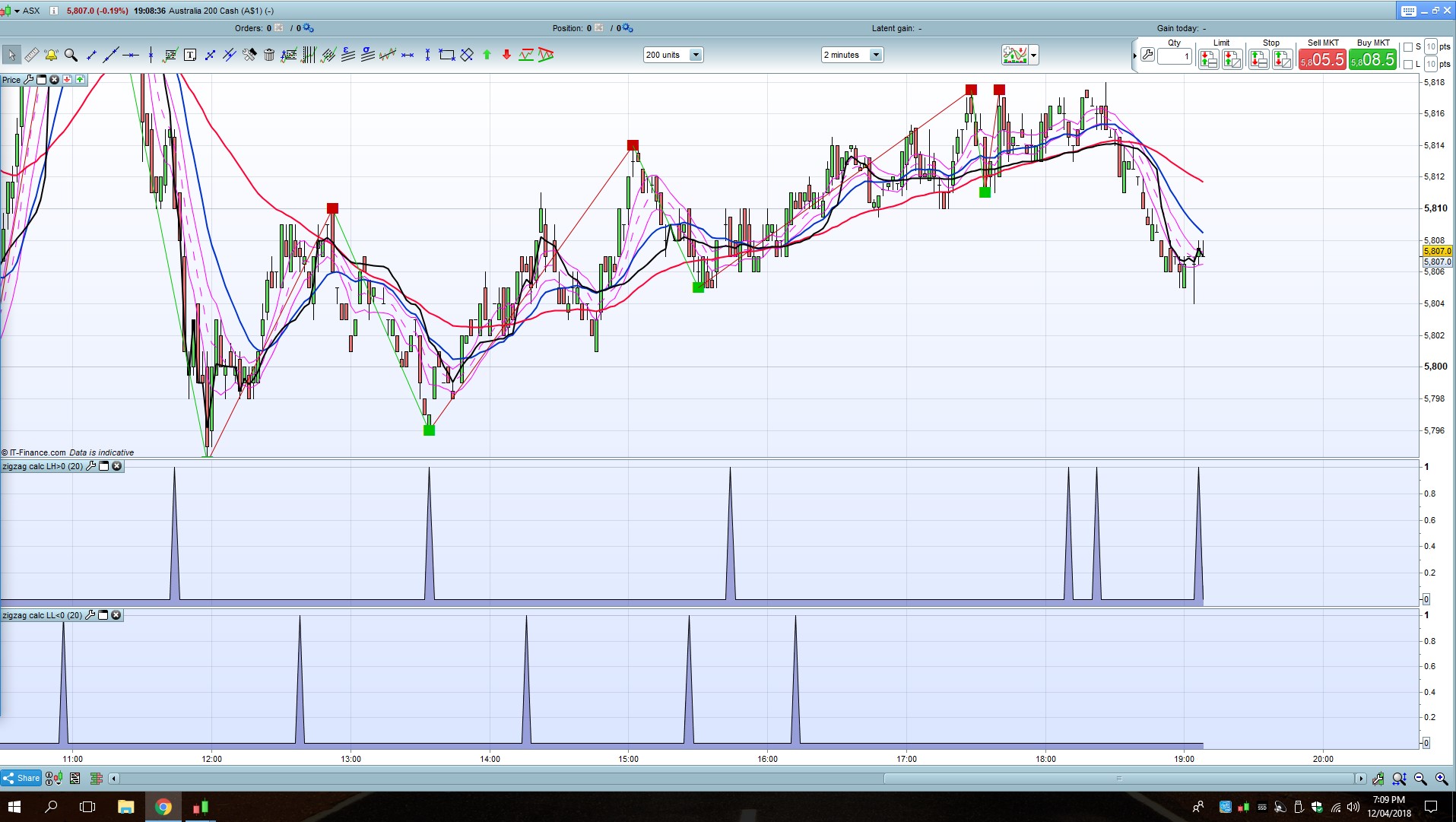Select the hammer and wrench tools icon

(x=249, y=55)
